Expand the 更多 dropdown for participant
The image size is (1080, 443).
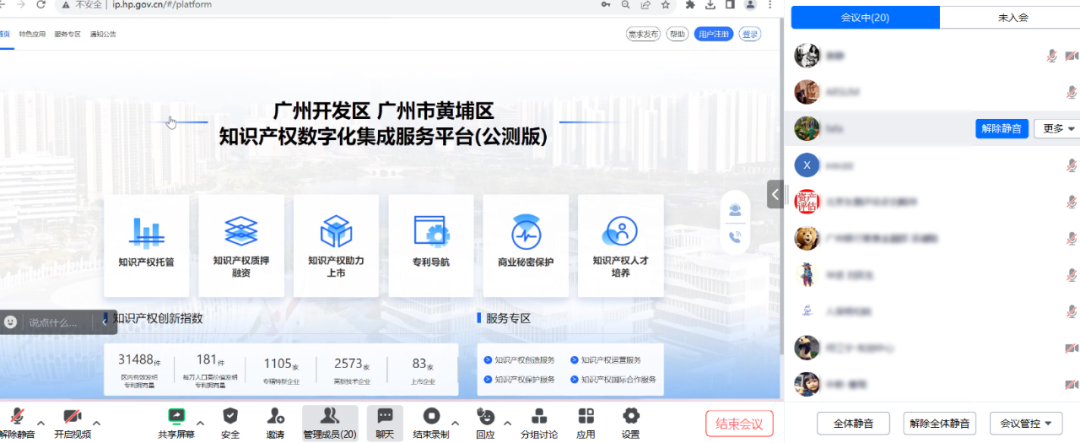(x=1058, y=128)
